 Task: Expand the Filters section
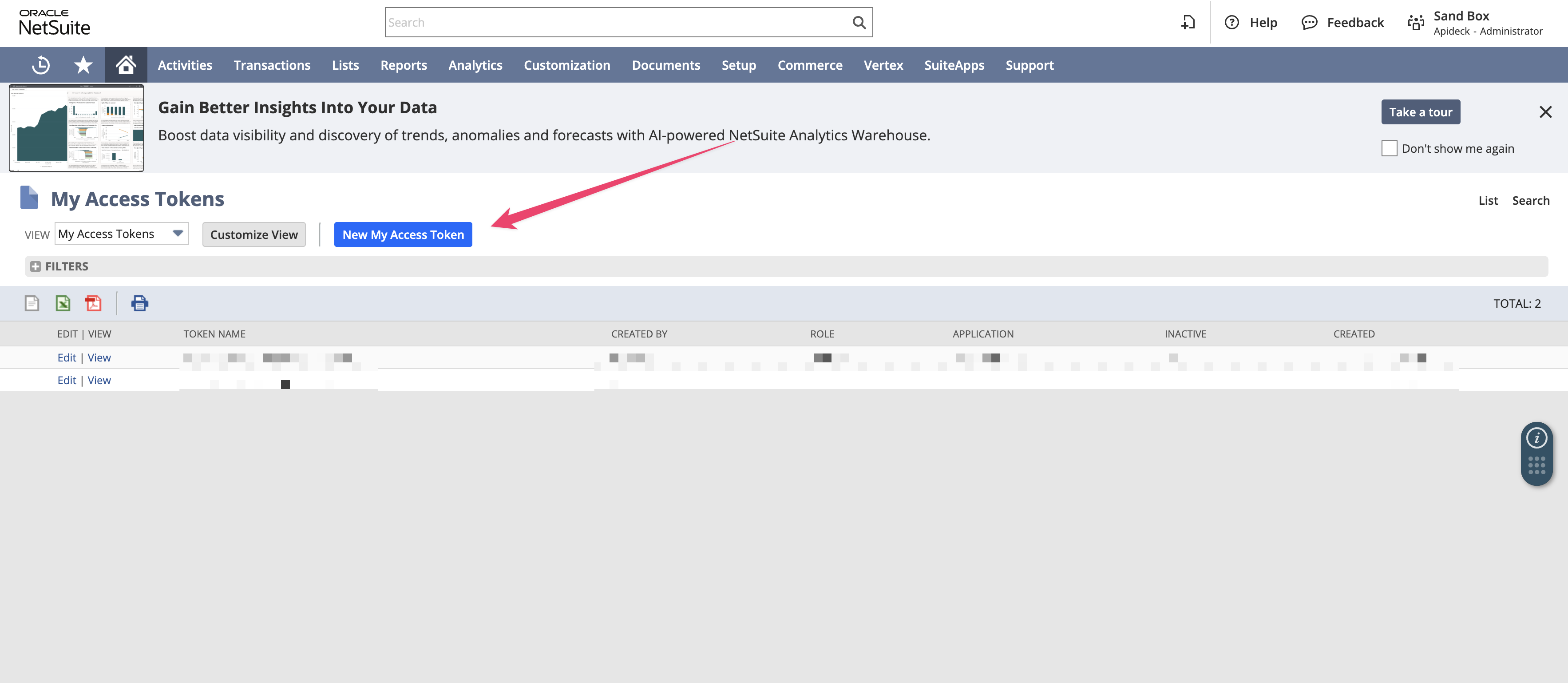click(x=36, y=266)
